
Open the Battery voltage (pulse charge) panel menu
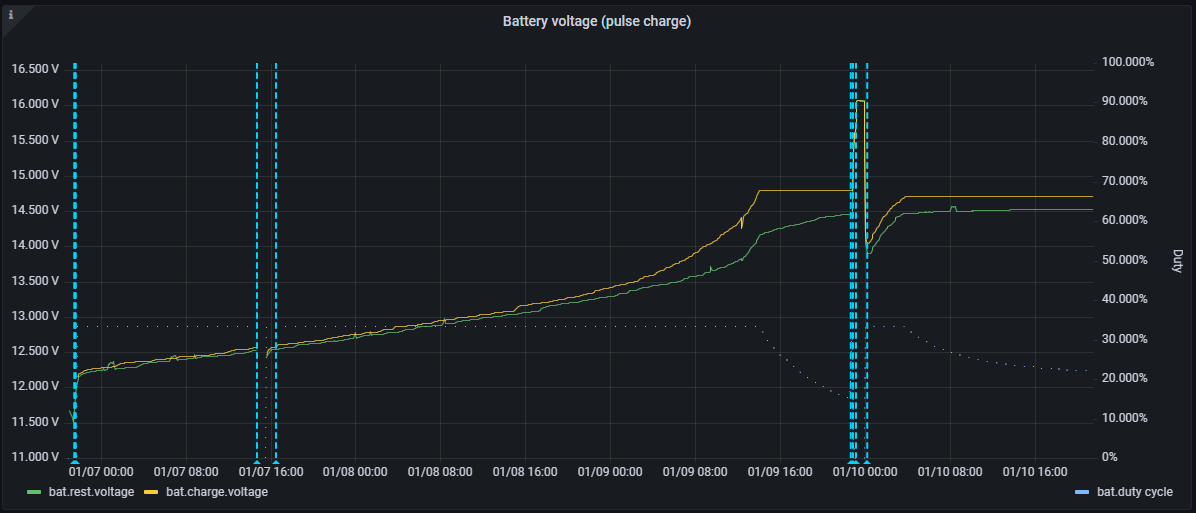point(597,21)
